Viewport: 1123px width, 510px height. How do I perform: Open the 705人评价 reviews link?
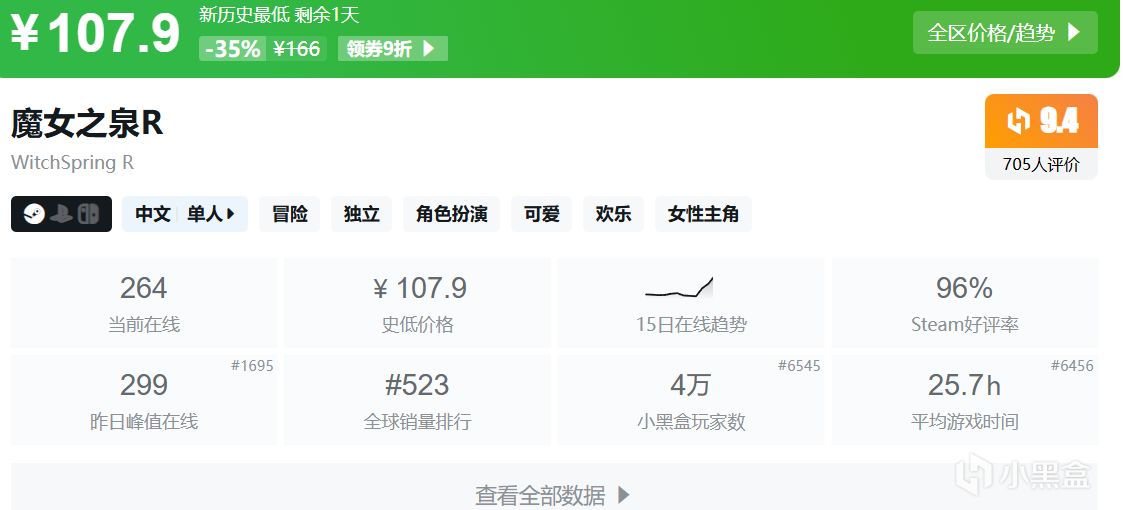pos(1041,164)
